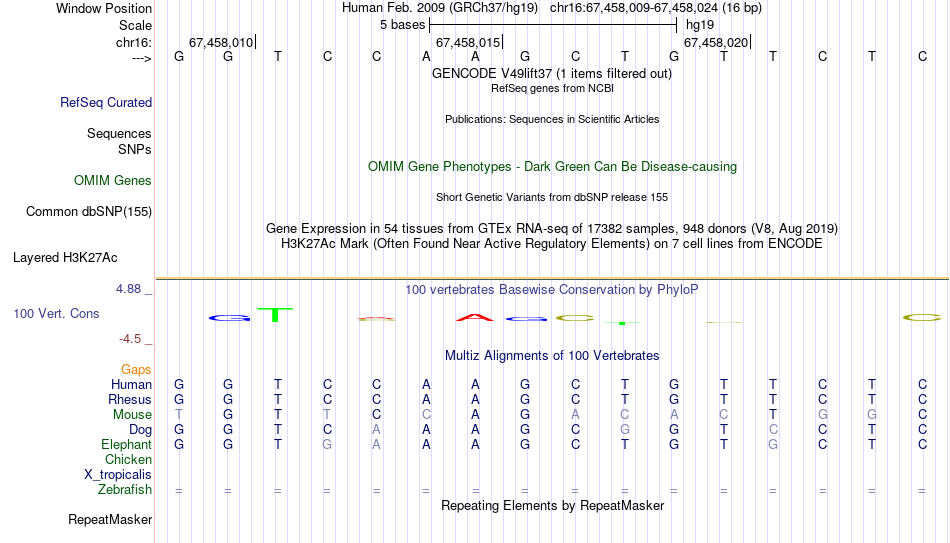Click Repeating Elements by RepeatMasker title
This screenshot has width=950, height=543.
click(x=552, y=505)
